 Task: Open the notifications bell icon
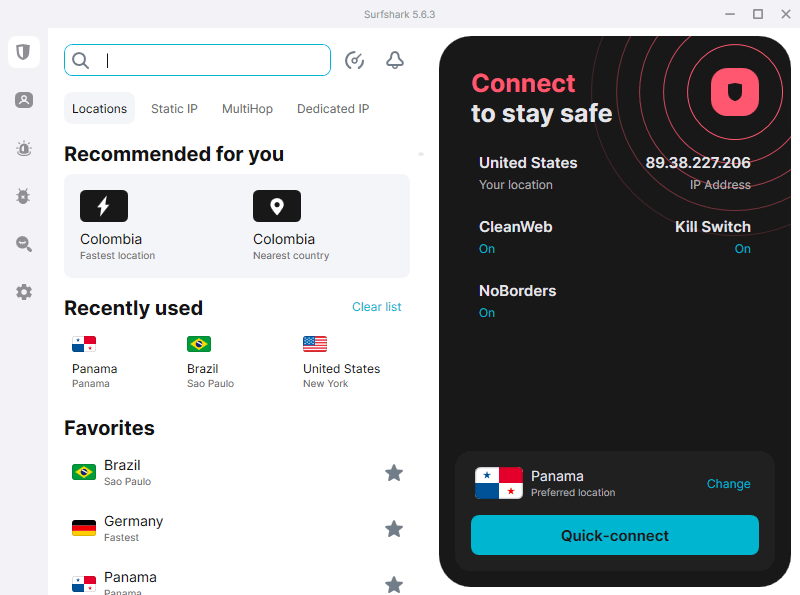(x=394, y=60)
